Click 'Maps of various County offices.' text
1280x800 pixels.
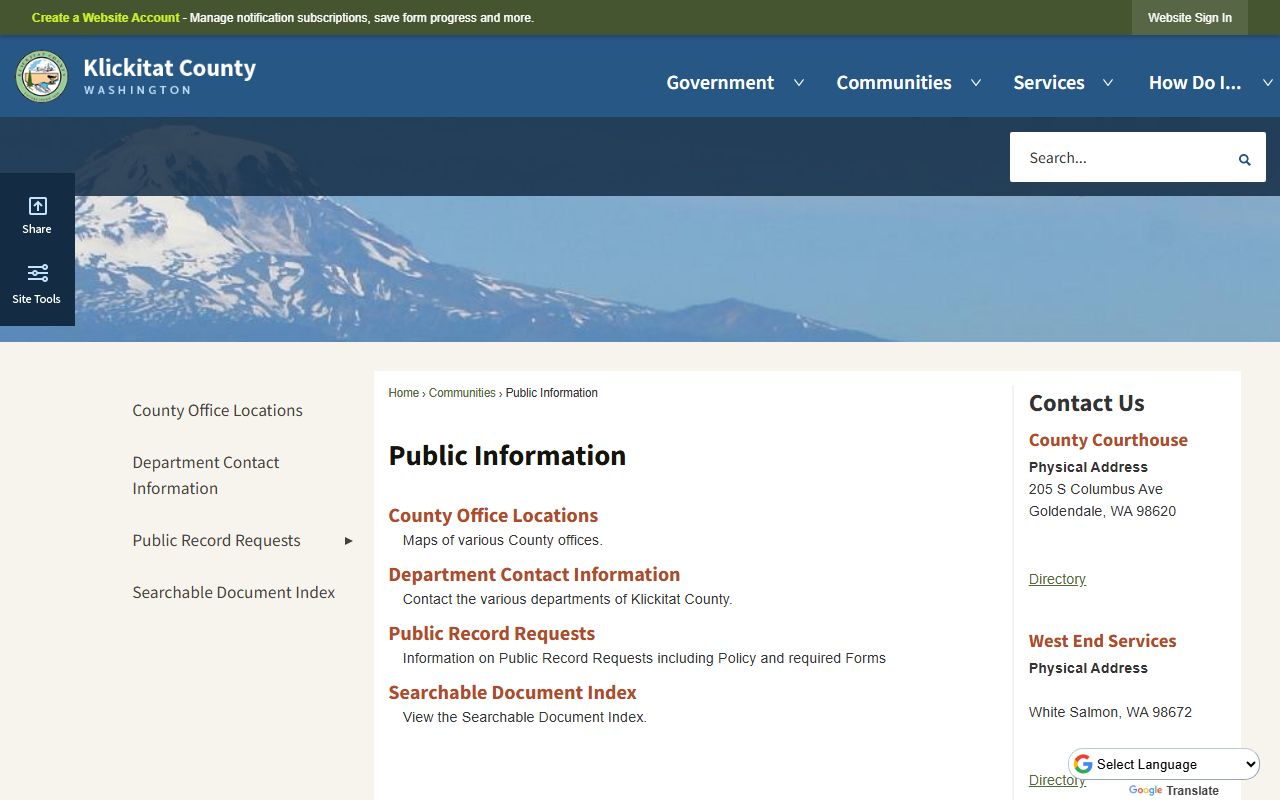(503, 540)
